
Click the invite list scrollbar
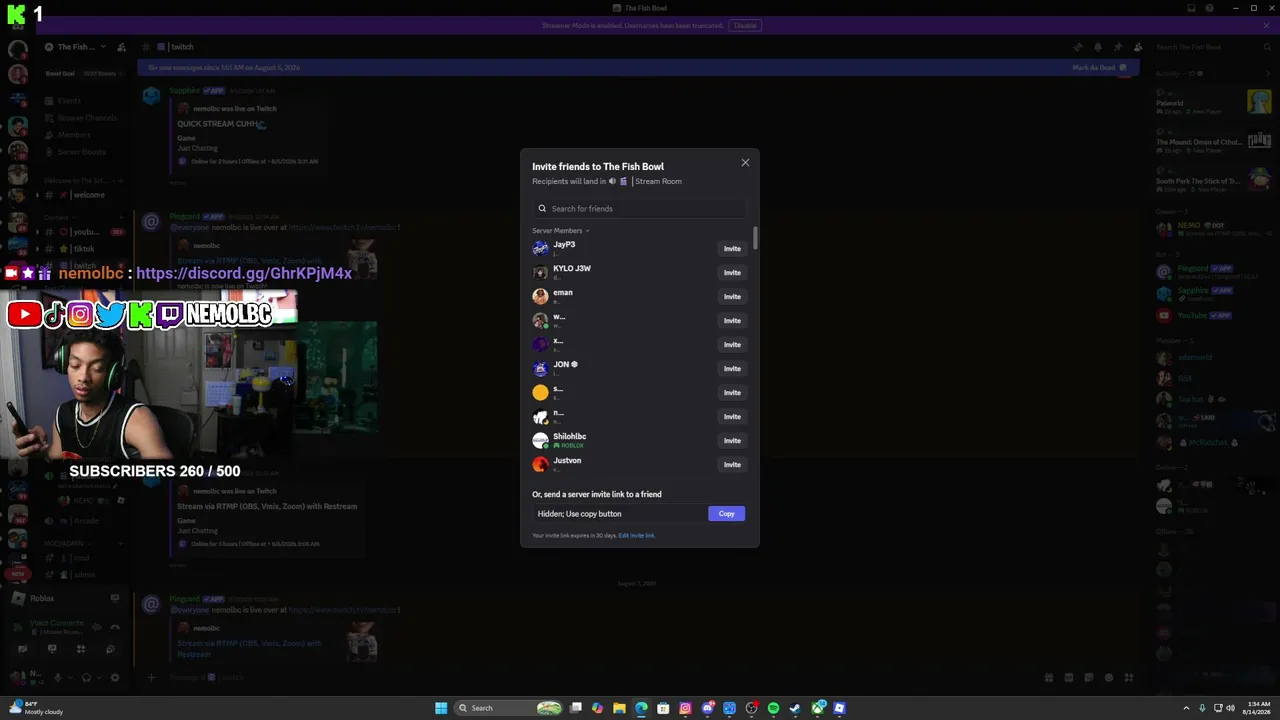(755, 238)
